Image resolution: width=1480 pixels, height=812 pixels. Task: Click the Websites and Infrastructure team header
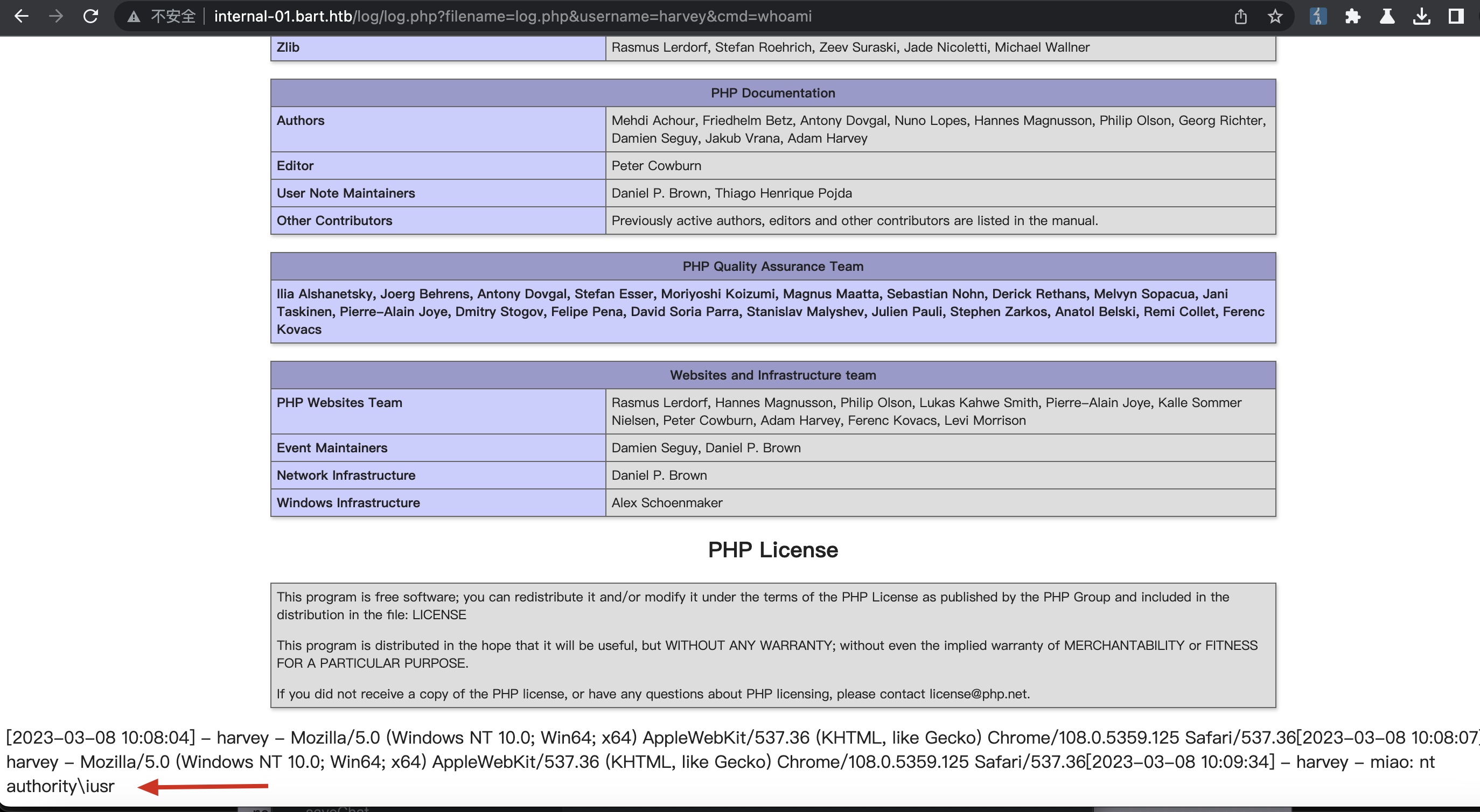pyautogui.click(x=773, y=375)
